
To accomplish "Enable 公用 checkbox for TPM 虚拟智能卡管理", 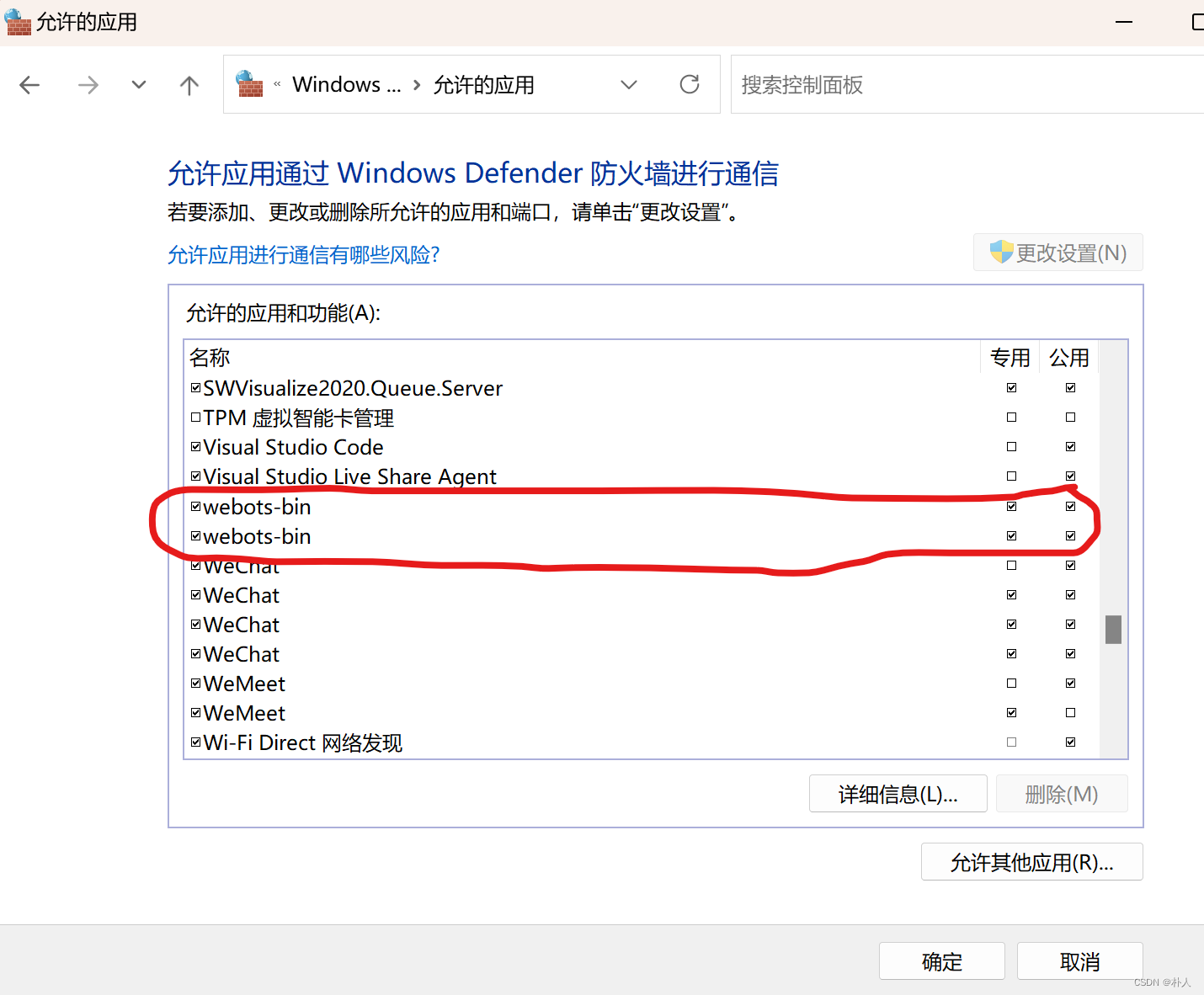I will (x=1070, y=418).
